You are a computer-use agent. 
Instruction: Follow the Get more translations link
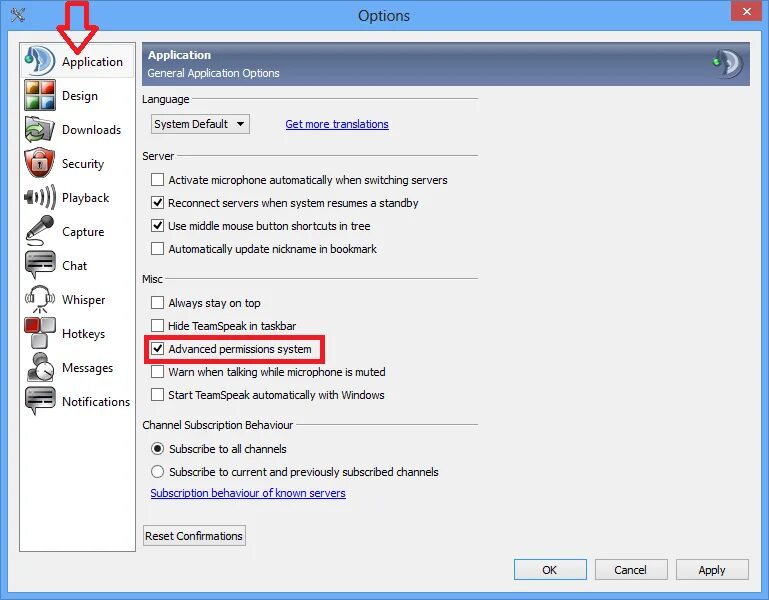[337, 124]
